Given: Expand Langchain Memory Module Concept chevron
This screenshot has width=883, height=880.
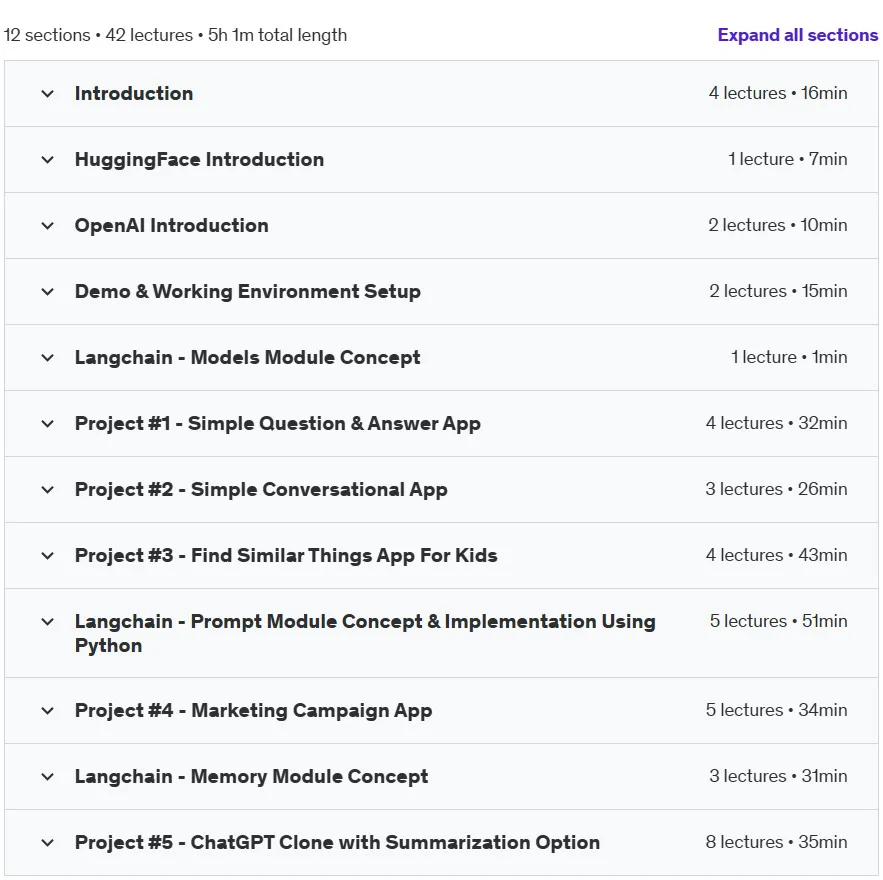Looking at the screenshot, I should click(48, 776).
